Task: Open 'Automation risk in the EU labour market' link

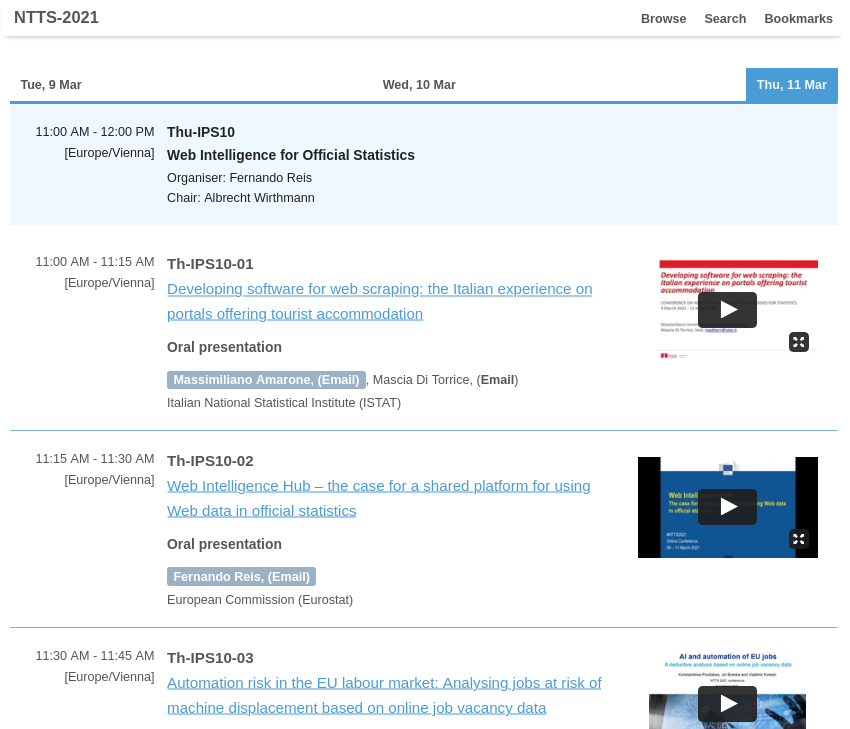Action: [x=384, y=695]
